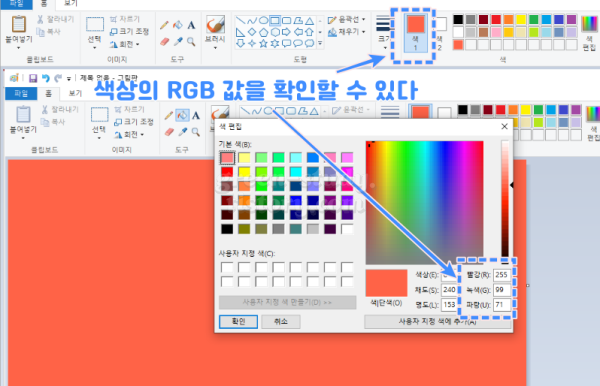Switch to the 홈 tab in the lower Paint window
This screenshot has height=386, width=600.
pos(48,93)
